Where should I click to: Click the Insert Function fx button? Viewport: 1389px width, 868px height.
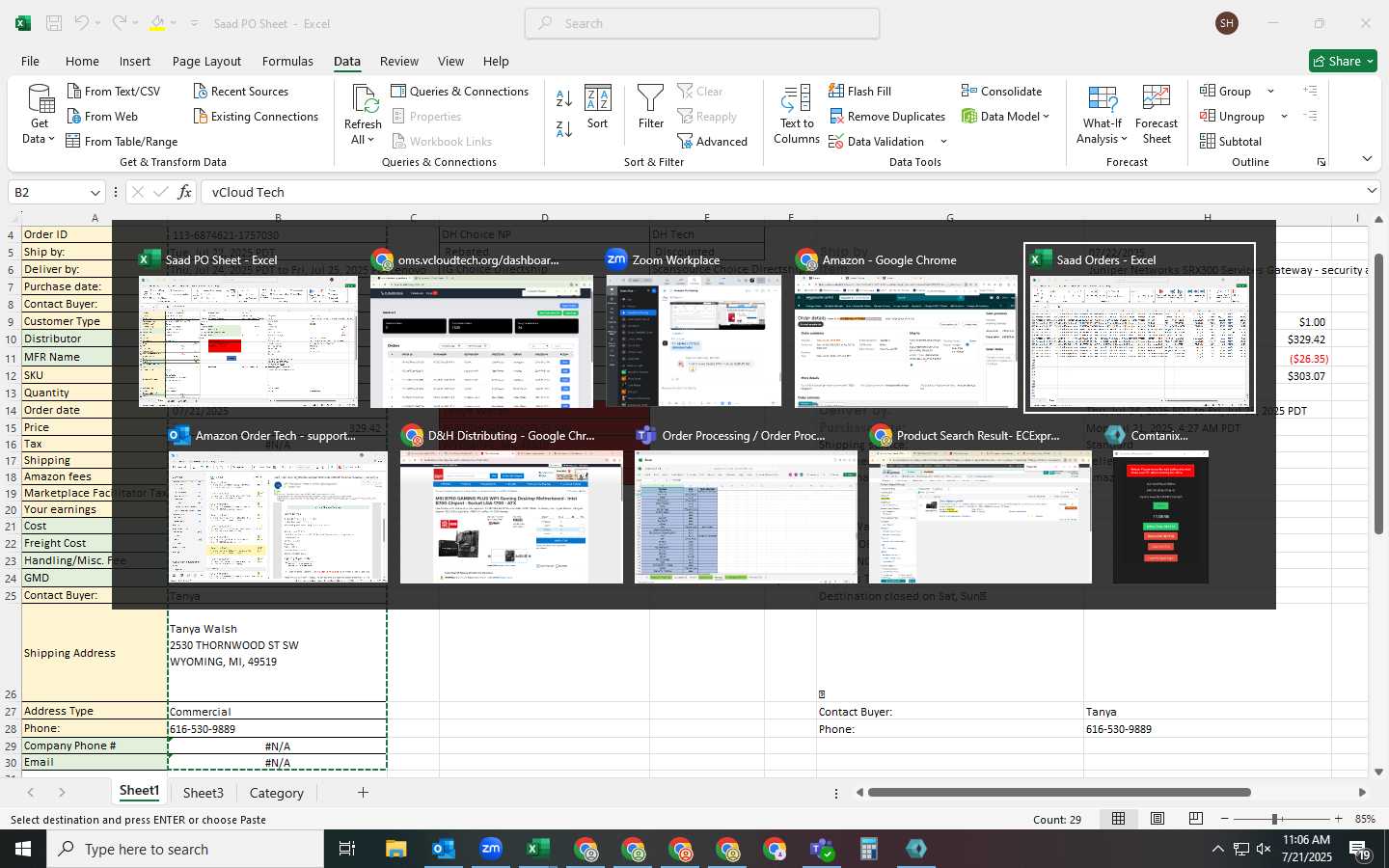pyautogui.click(x=184, y=192)
